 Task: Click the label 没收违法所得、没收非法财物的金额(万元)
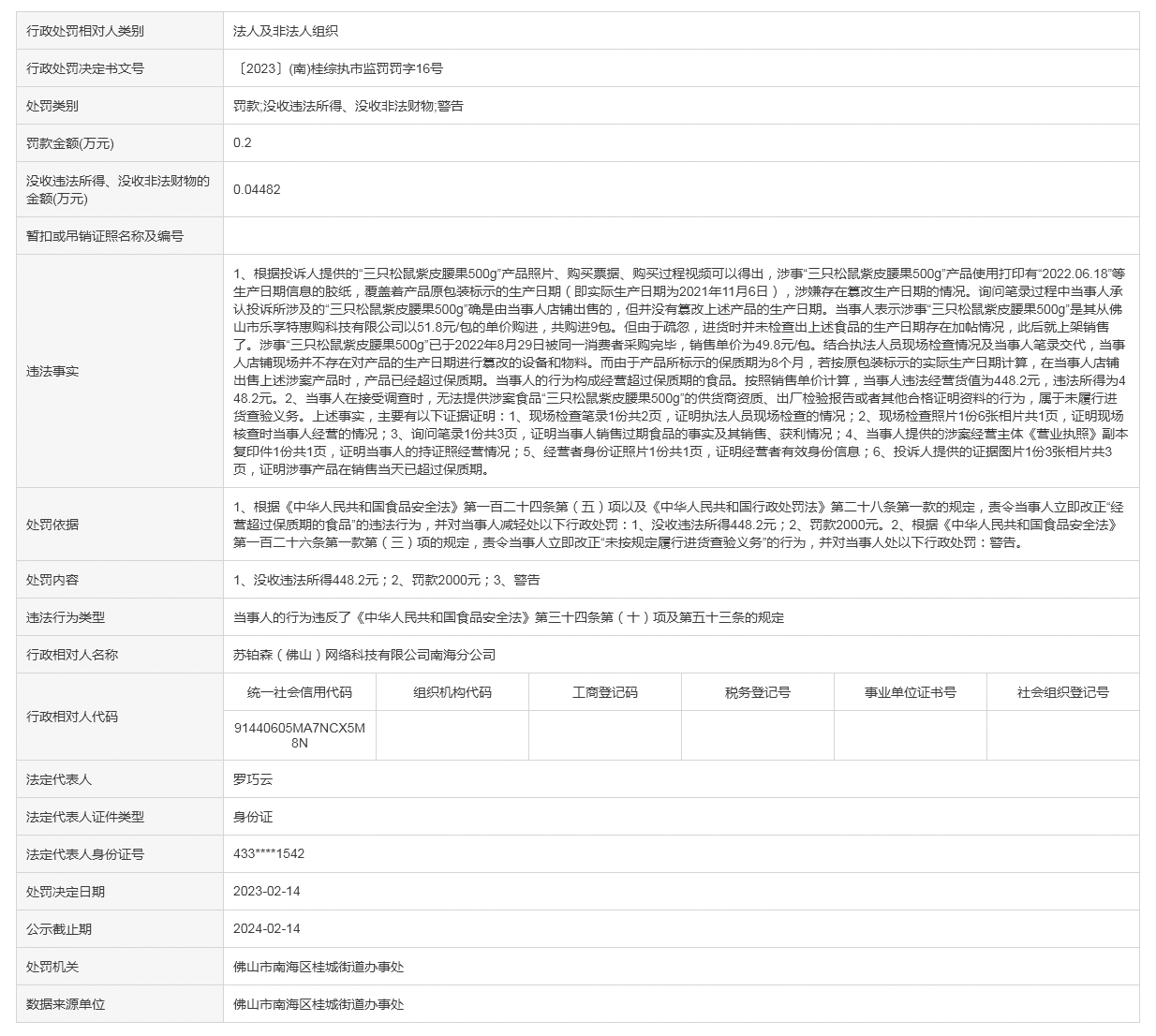point(118,189)
